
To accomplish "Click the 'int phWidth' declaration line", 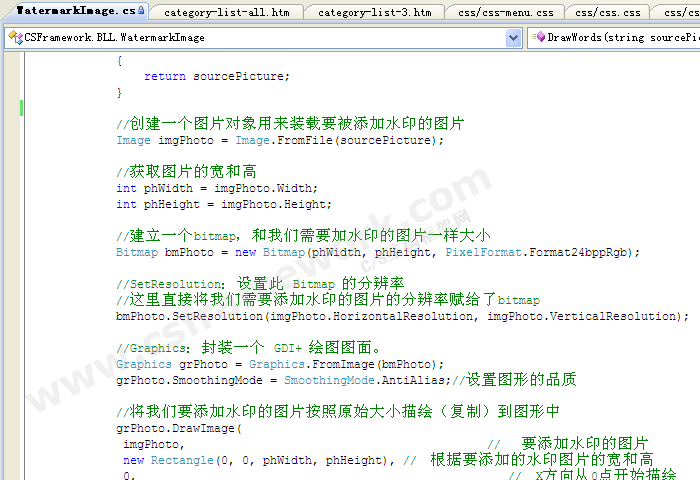I will coord(216,188).
